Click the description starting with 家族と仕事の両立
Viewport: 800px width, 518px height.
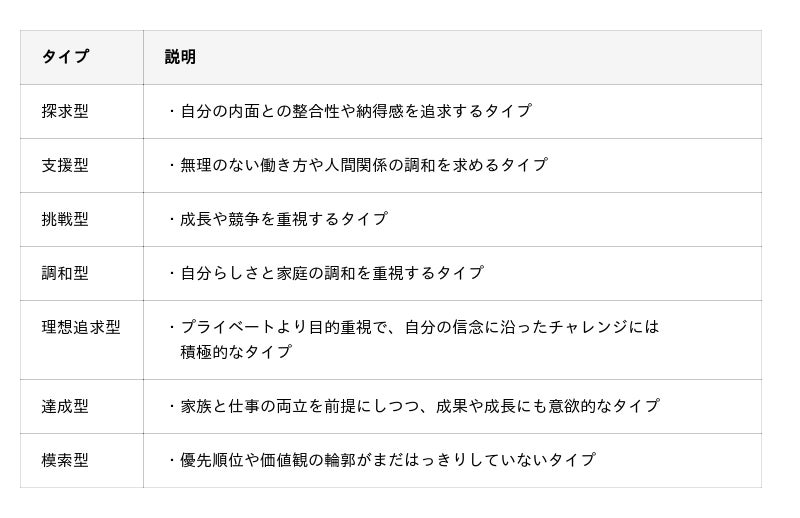[419, 406]
